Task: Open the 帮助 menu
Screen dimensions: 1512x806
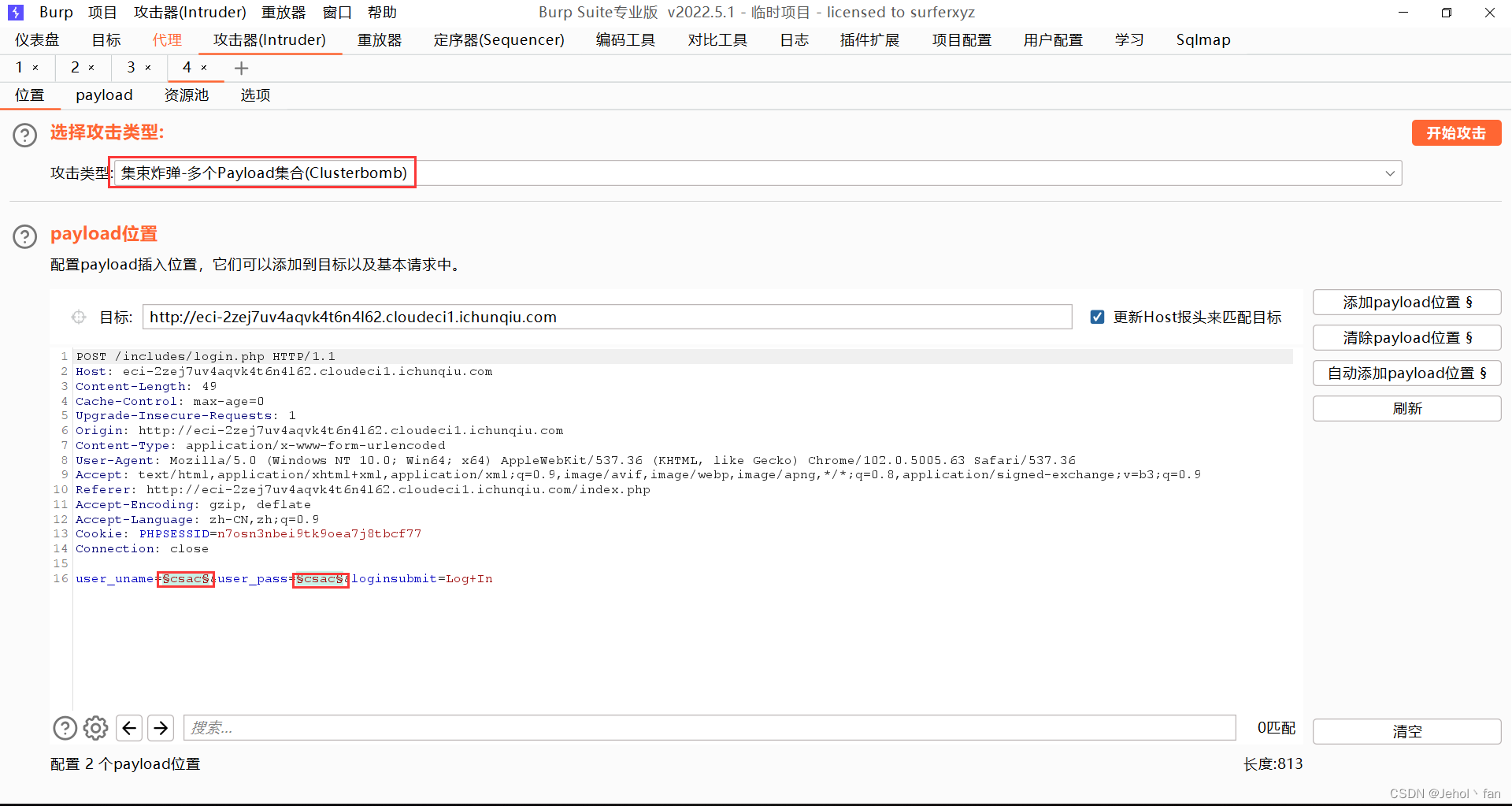Action: (x=382, y=13)
